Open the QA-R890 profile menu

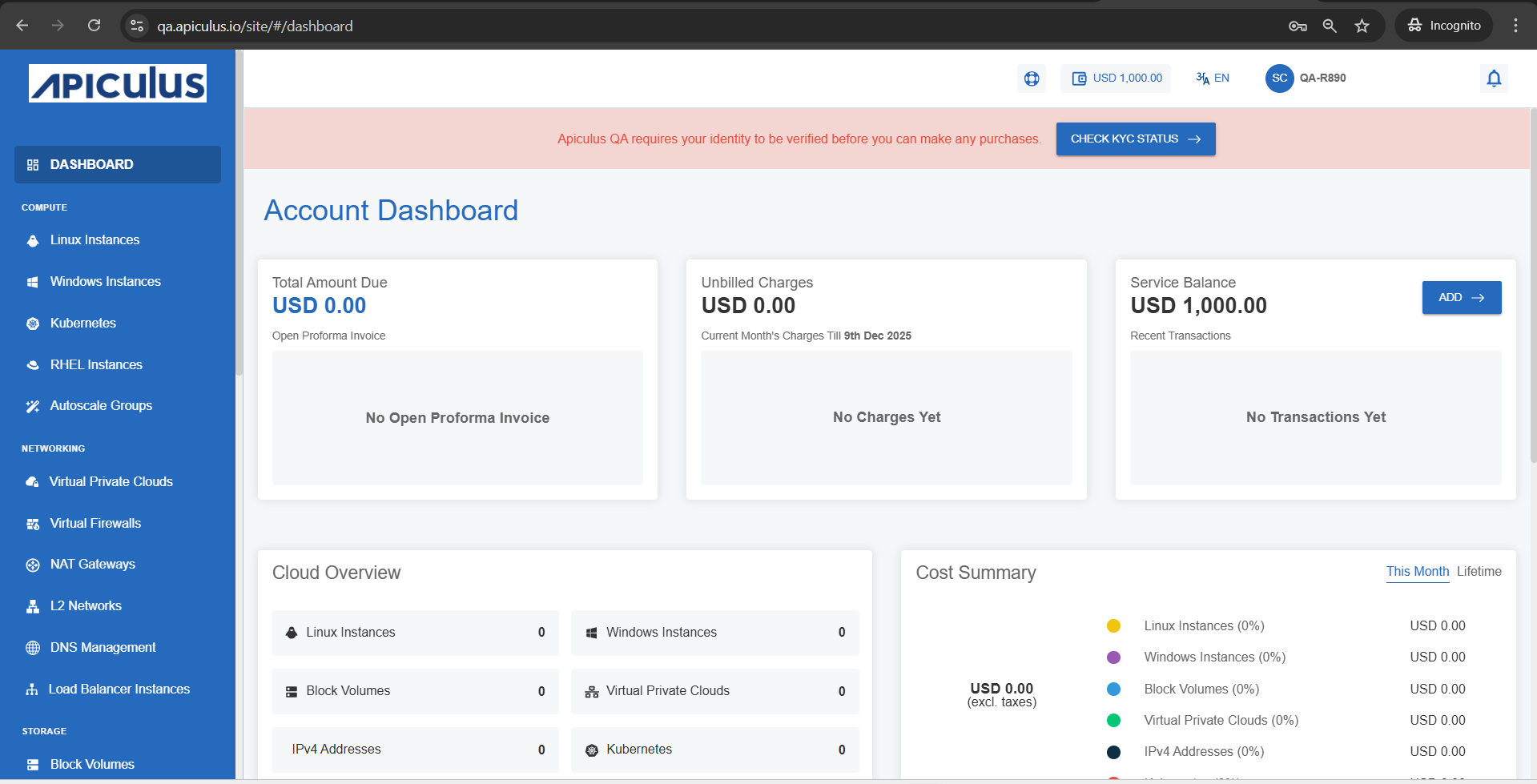pyautogui.click(x=1306, y=78)
